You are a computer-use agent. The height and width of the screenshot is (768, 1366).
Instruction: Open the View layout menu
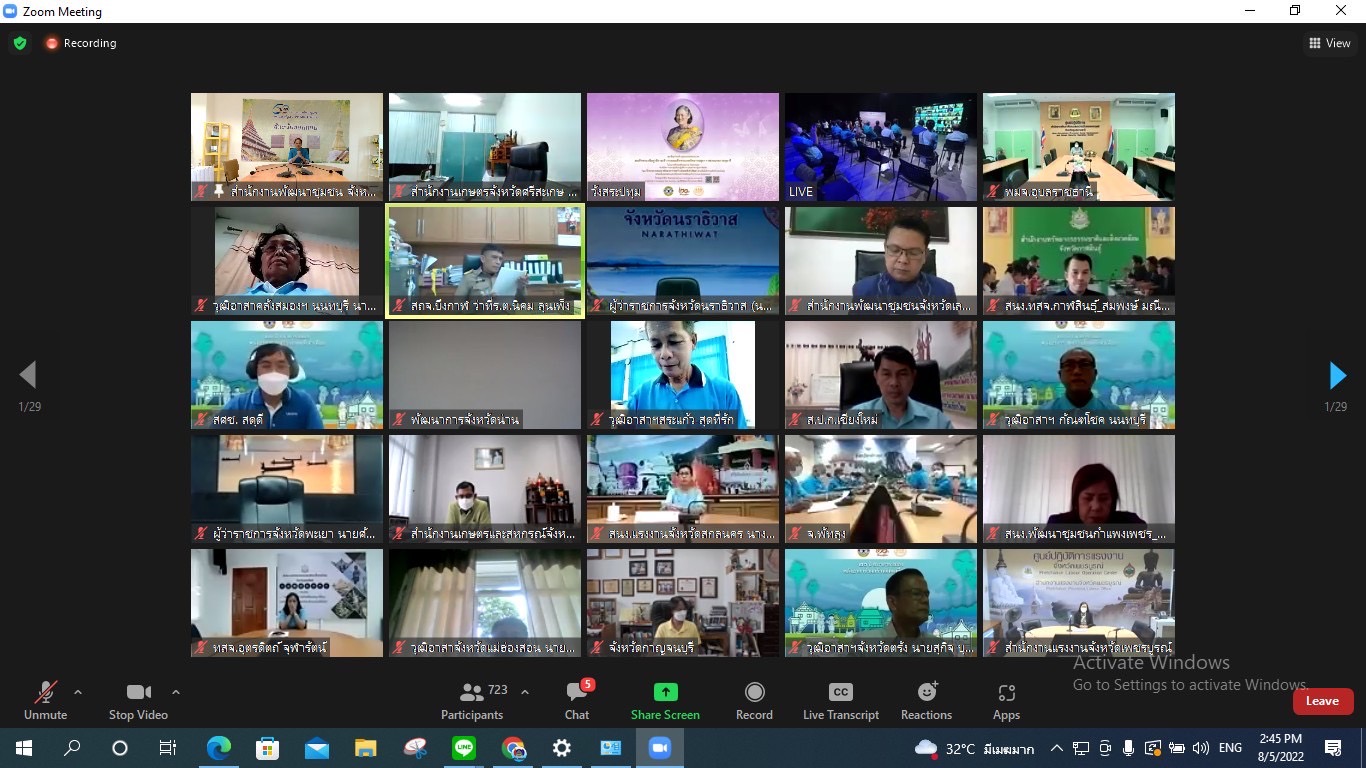1330,43
